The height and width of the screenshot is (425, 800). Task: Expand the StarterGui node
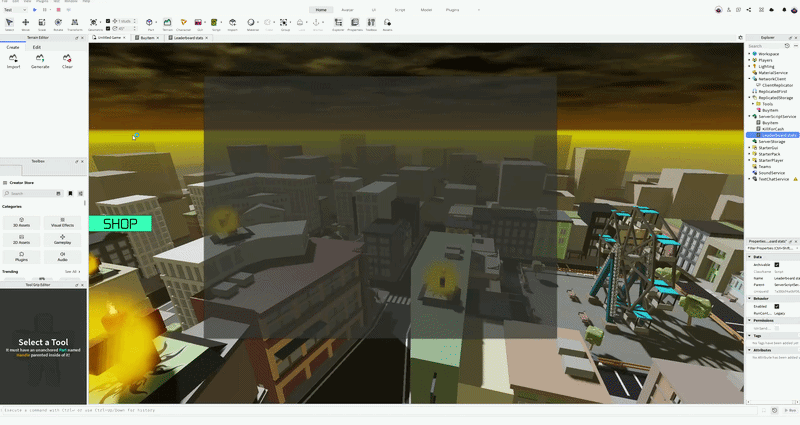click(749, 147)
